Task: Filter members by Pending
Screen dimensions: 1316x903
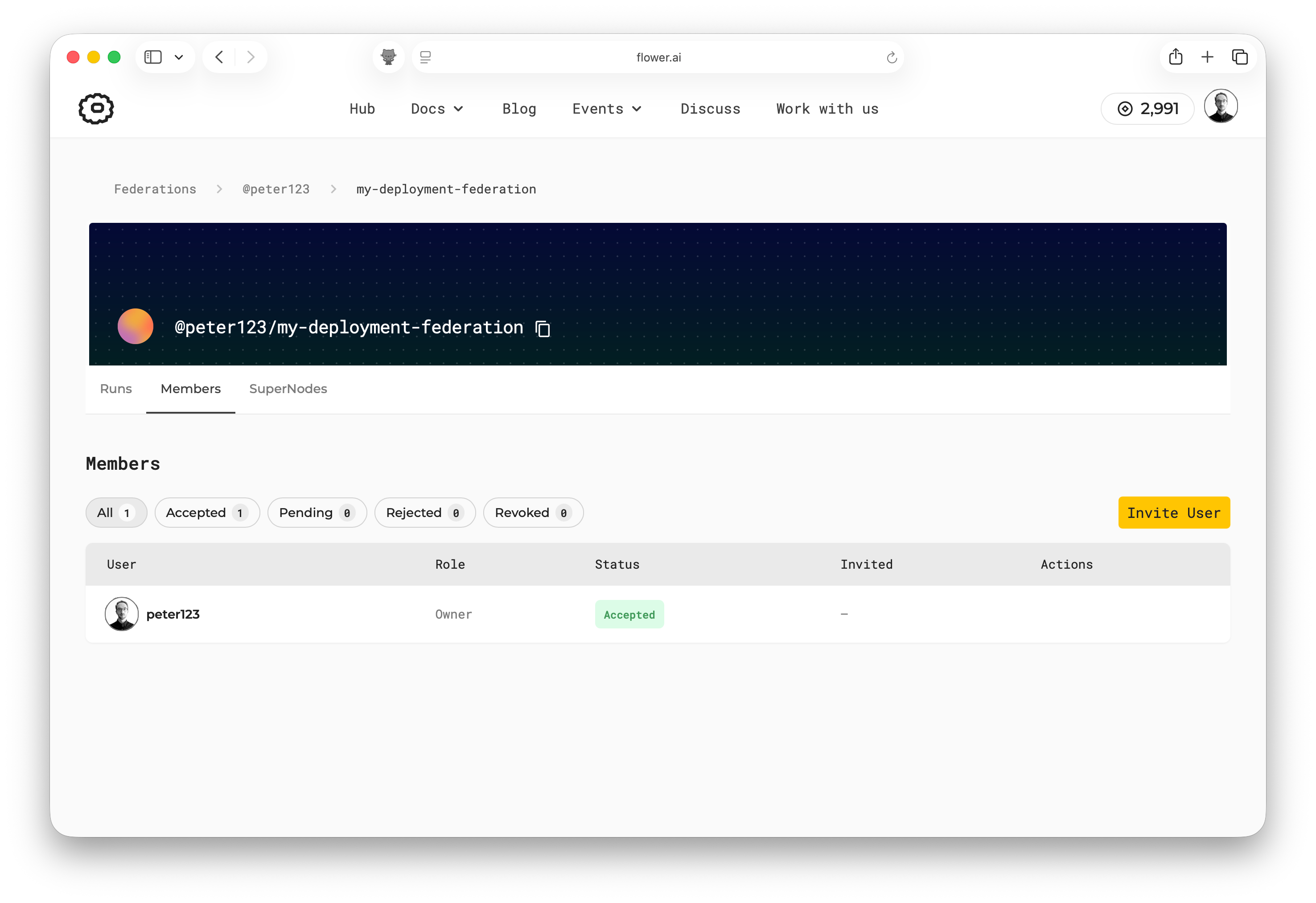Action: coord(317,513)
